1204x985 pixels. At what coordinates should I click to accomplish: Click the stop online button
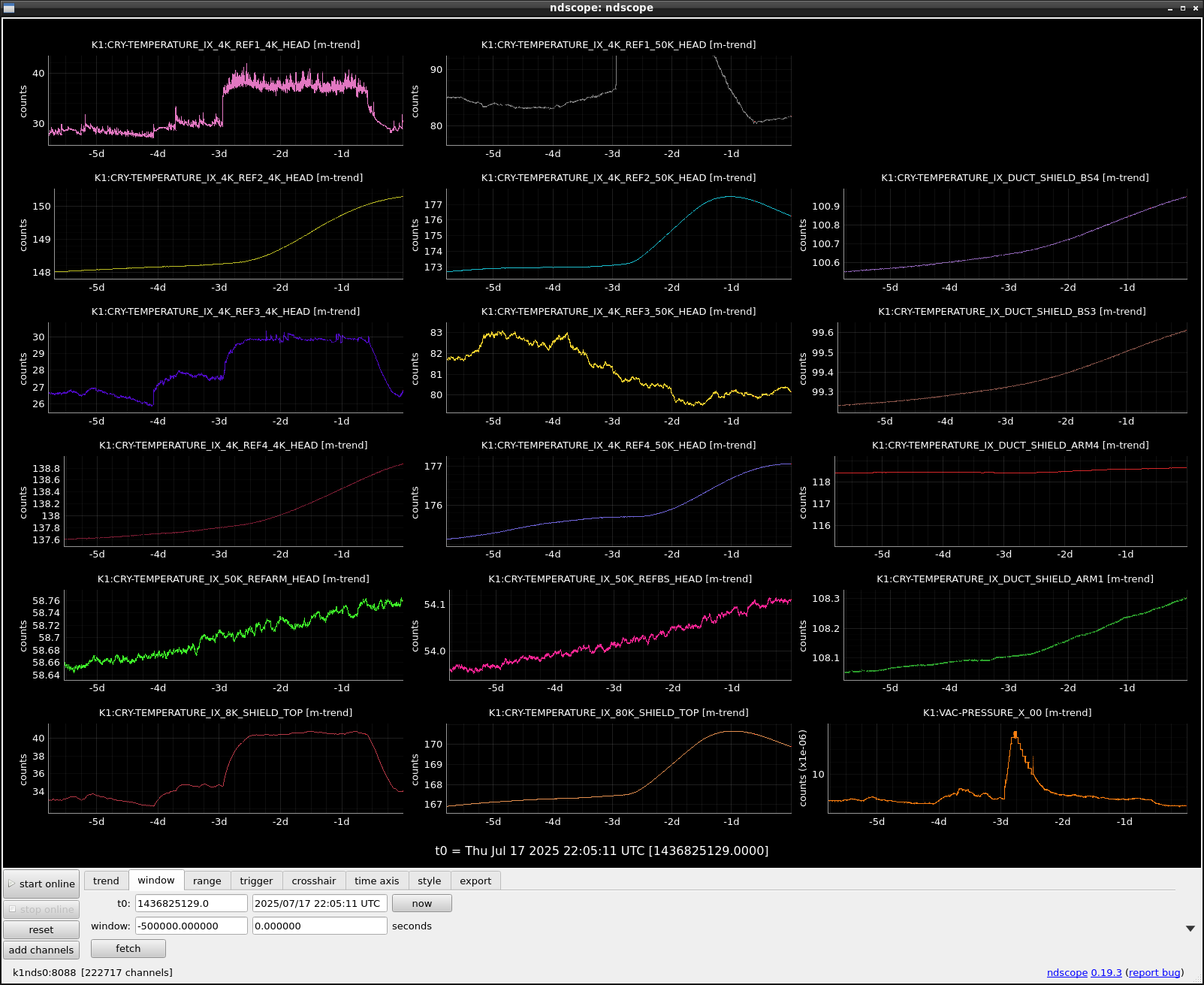pos(41,909)
